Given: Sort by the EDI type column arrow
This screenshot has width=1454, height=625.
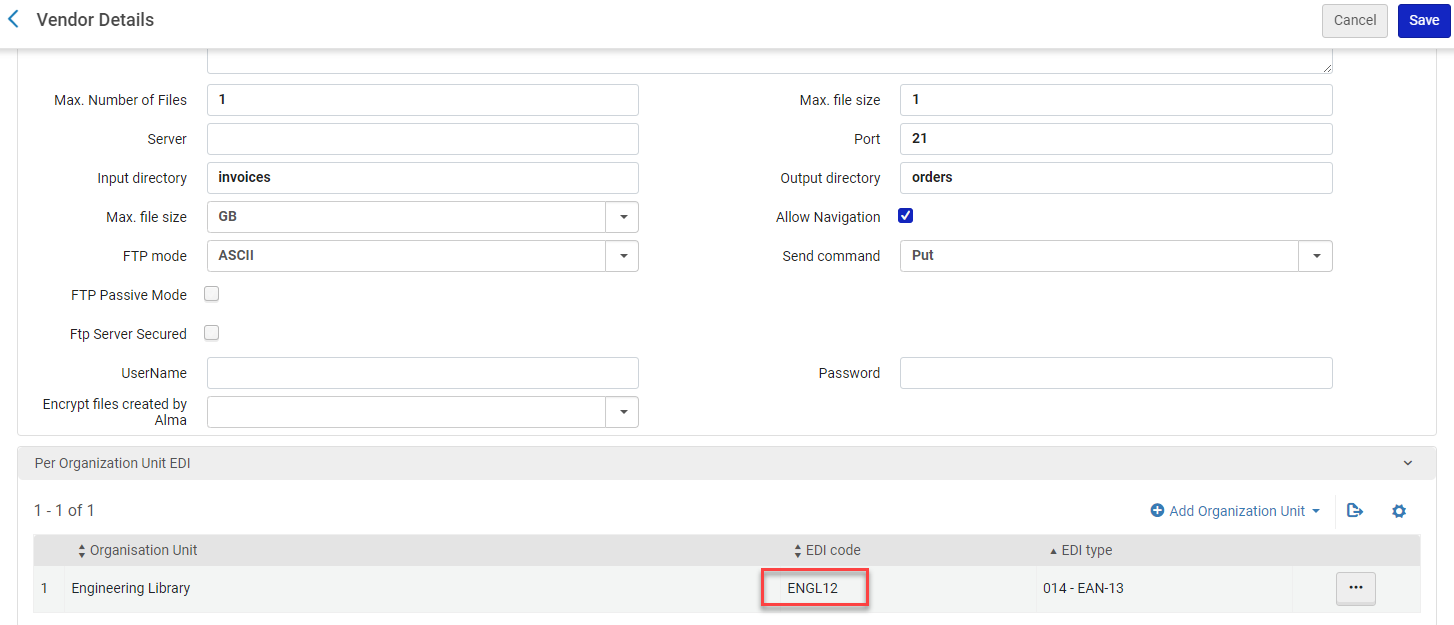Looking at the screenshot, I should click(1053, 551).
